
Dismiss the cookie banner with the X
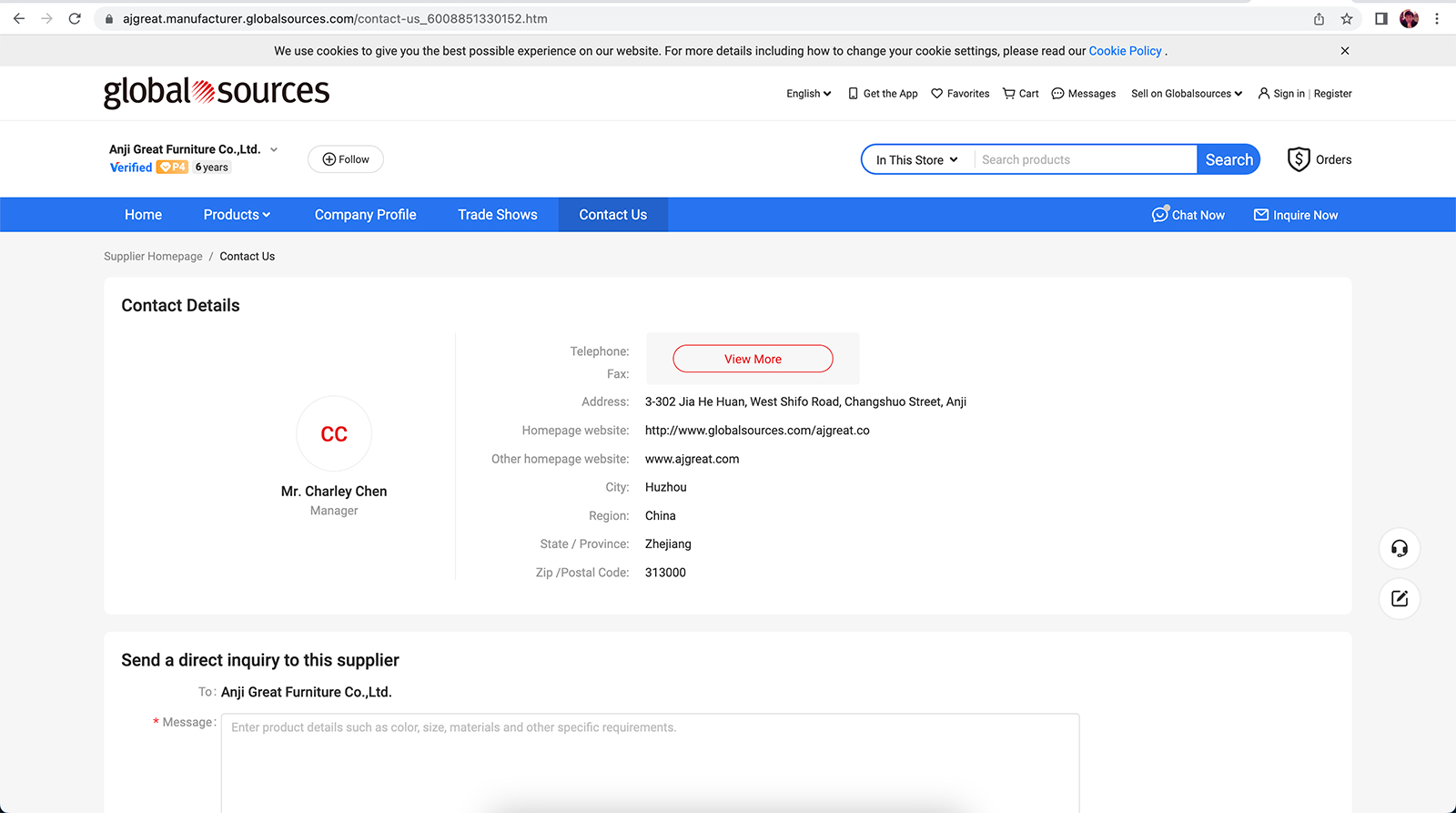pos(1345,51)
